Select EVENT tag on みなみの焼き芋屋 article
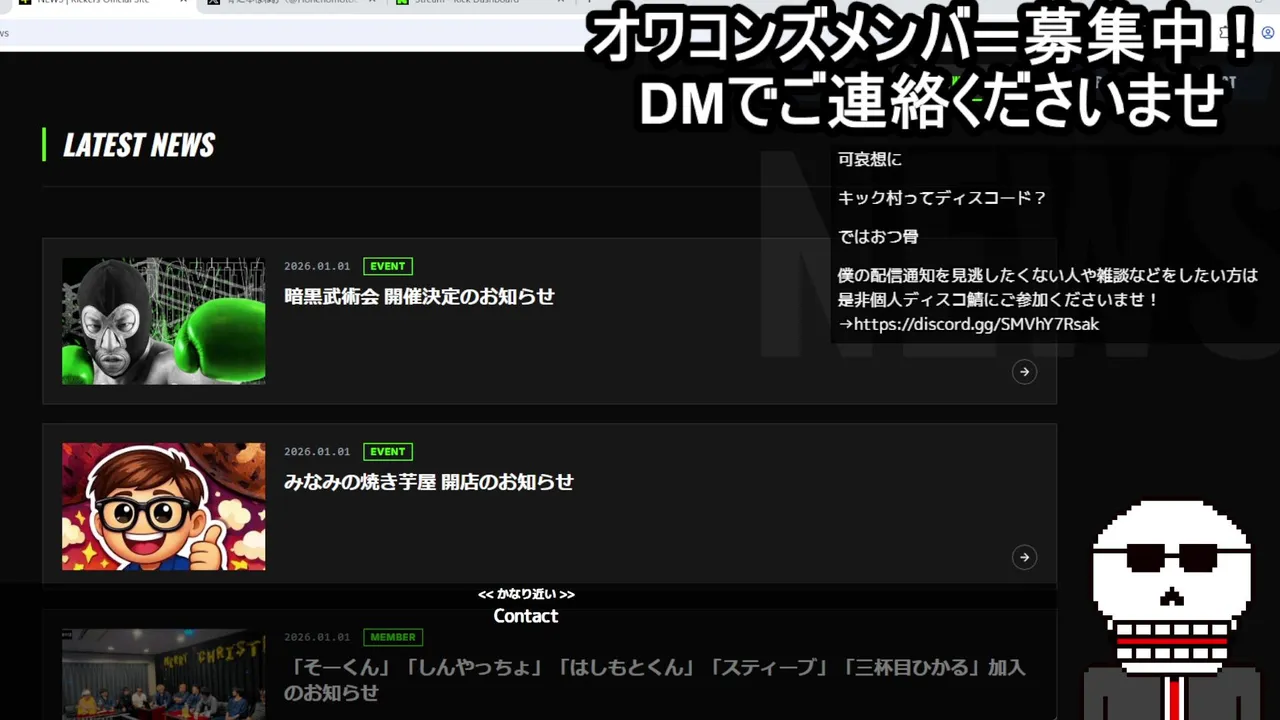Viewport: 1280px width, 720px height. [x=388, y=452]
